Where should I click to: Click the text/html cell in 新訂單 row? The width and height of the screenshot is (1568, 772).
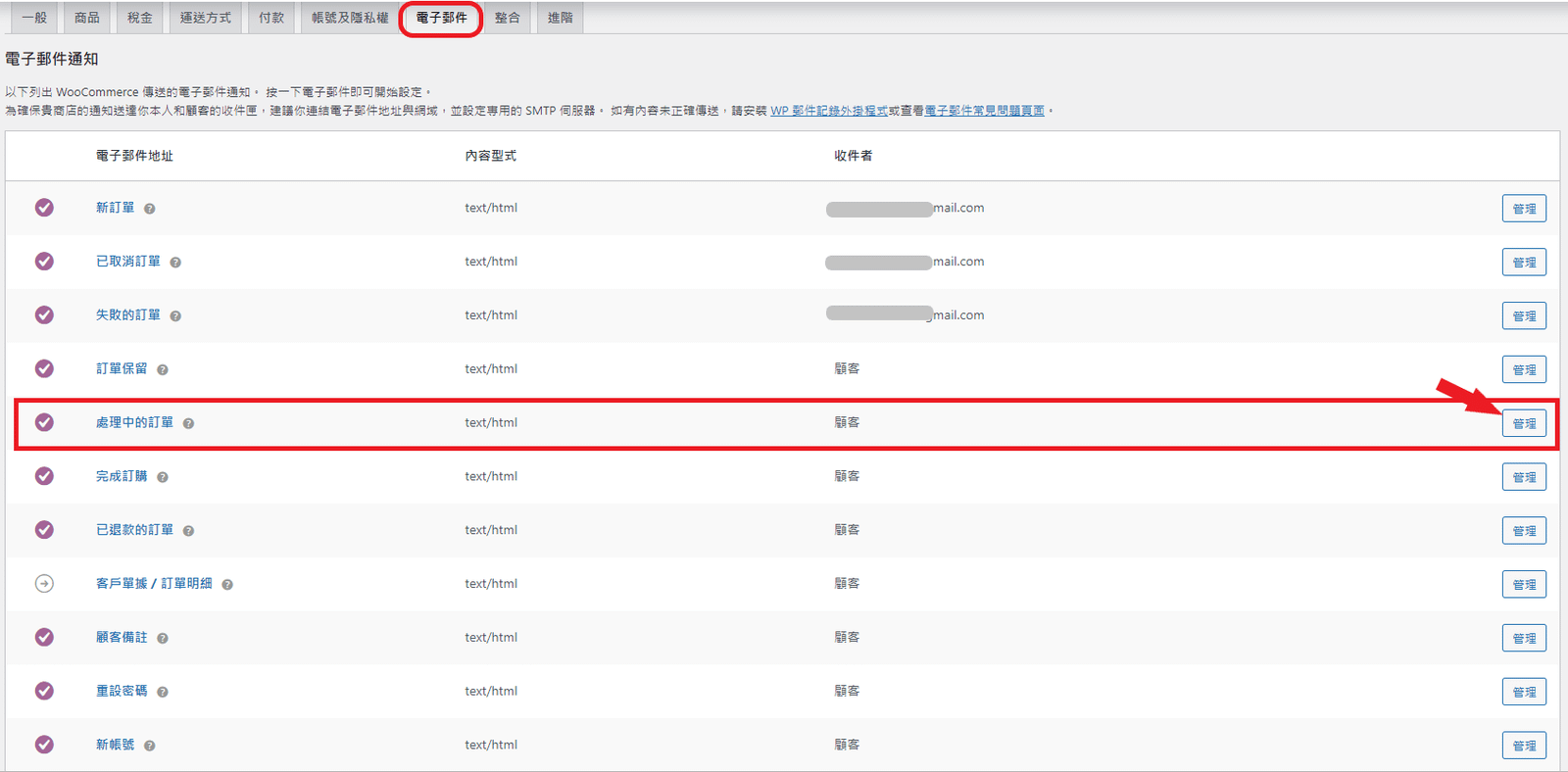click(x=491, y=208)
